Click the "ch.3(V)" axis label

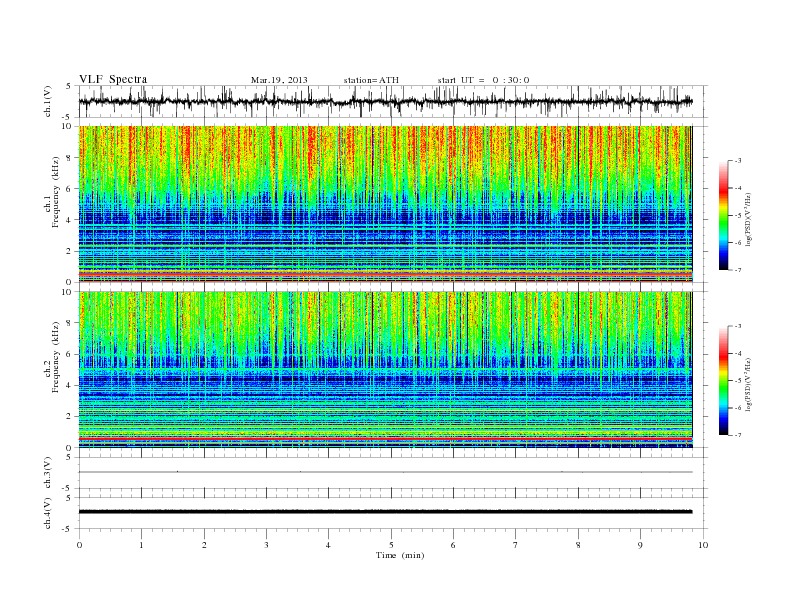(x=48, y=473)
